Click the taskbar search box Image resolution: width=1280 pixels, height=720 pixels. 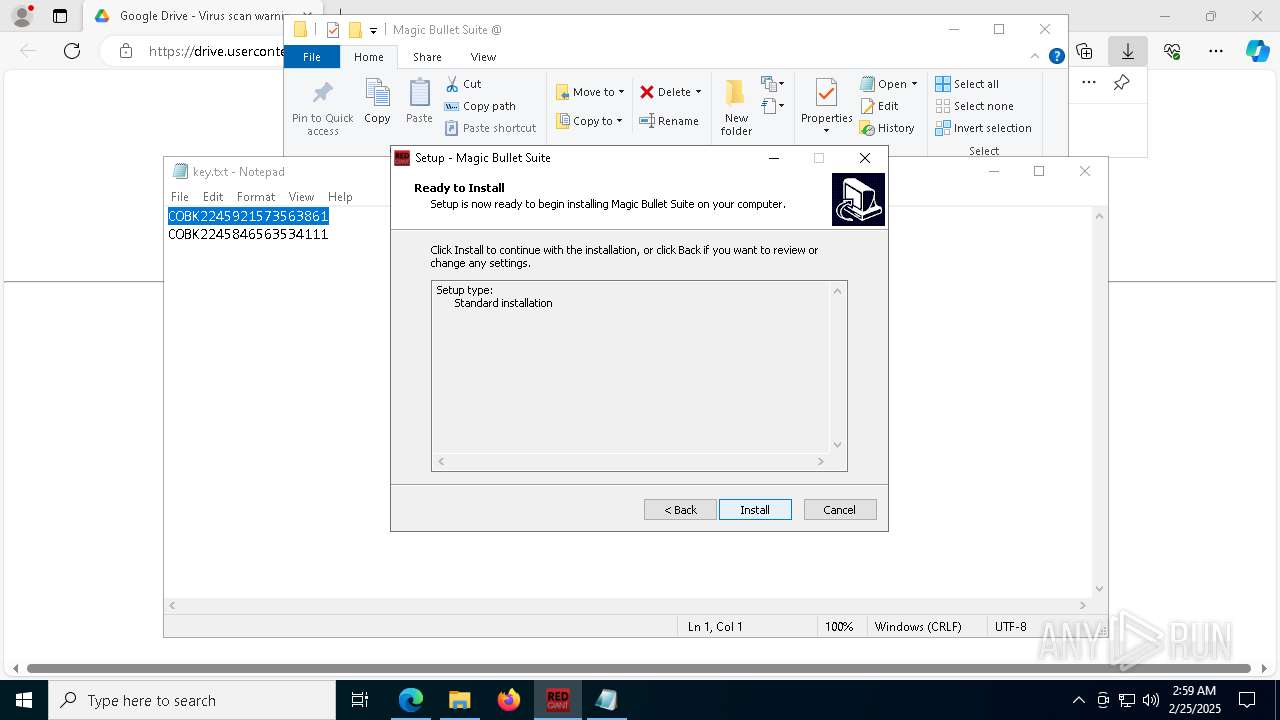click(192, 700)
